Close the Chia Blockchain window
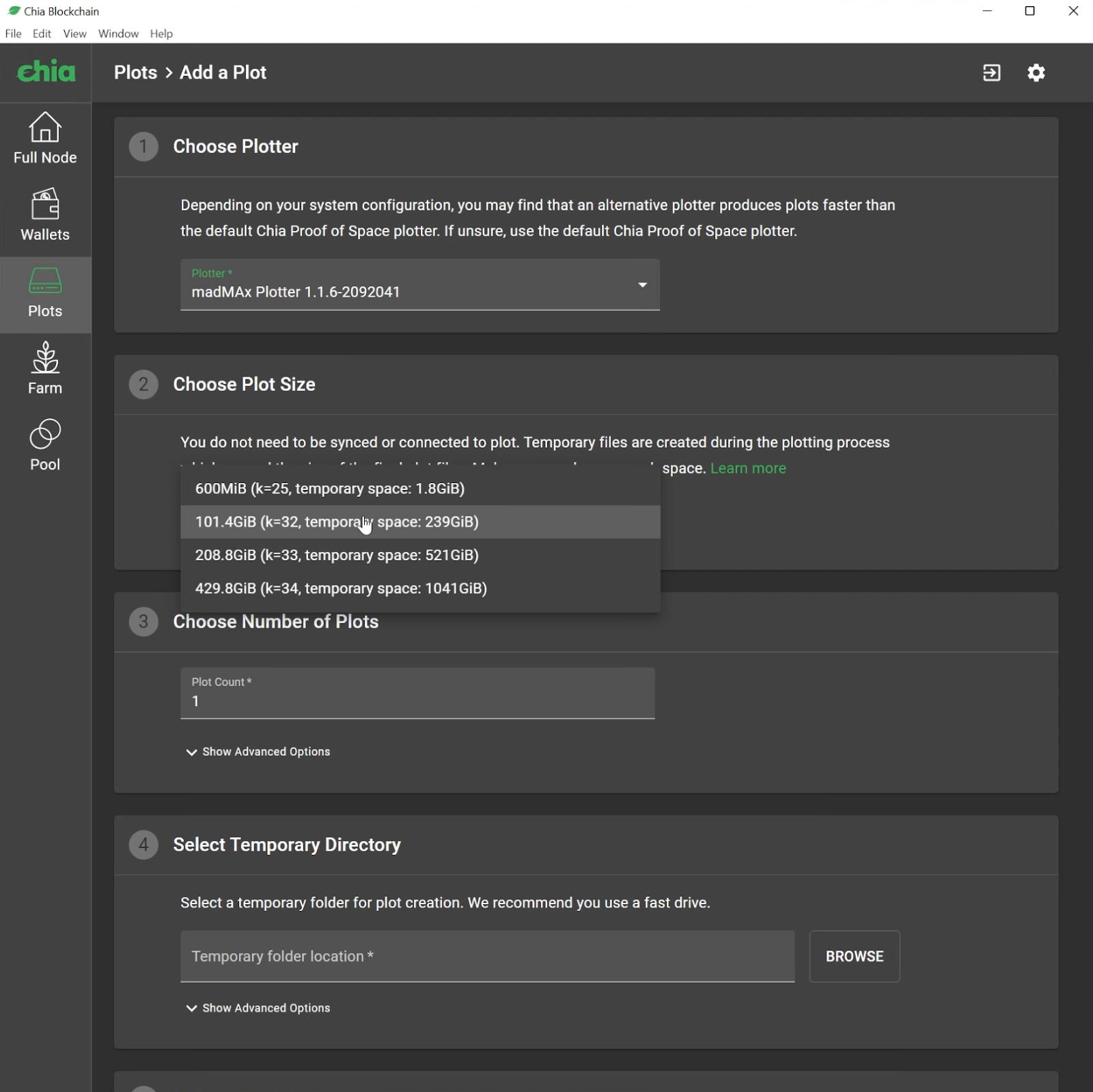This screenshot has height=1092, width=1093. [1073, 11]
